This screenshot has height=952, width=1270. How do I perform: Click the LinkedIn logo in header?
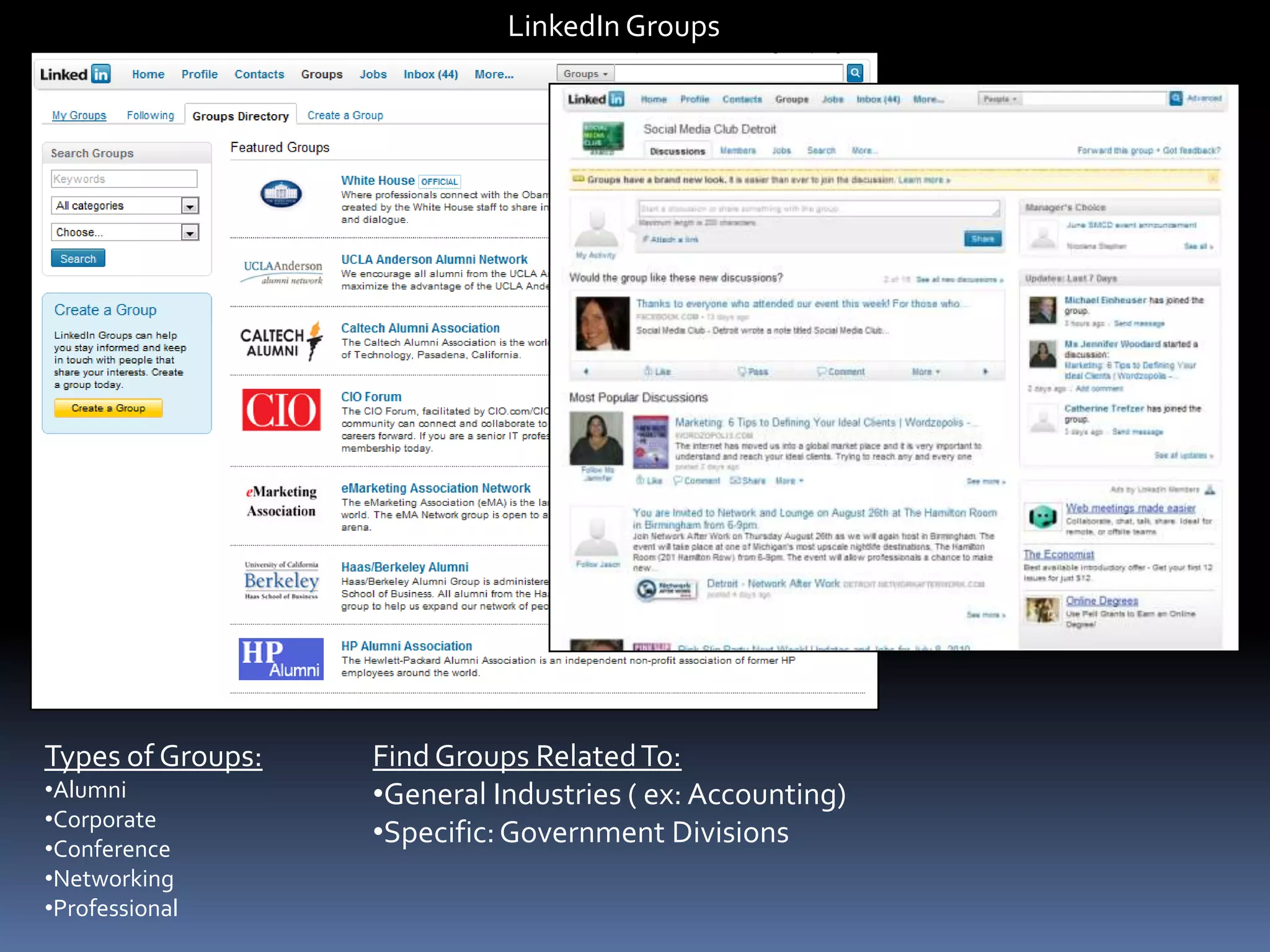(x=75, y=74)
